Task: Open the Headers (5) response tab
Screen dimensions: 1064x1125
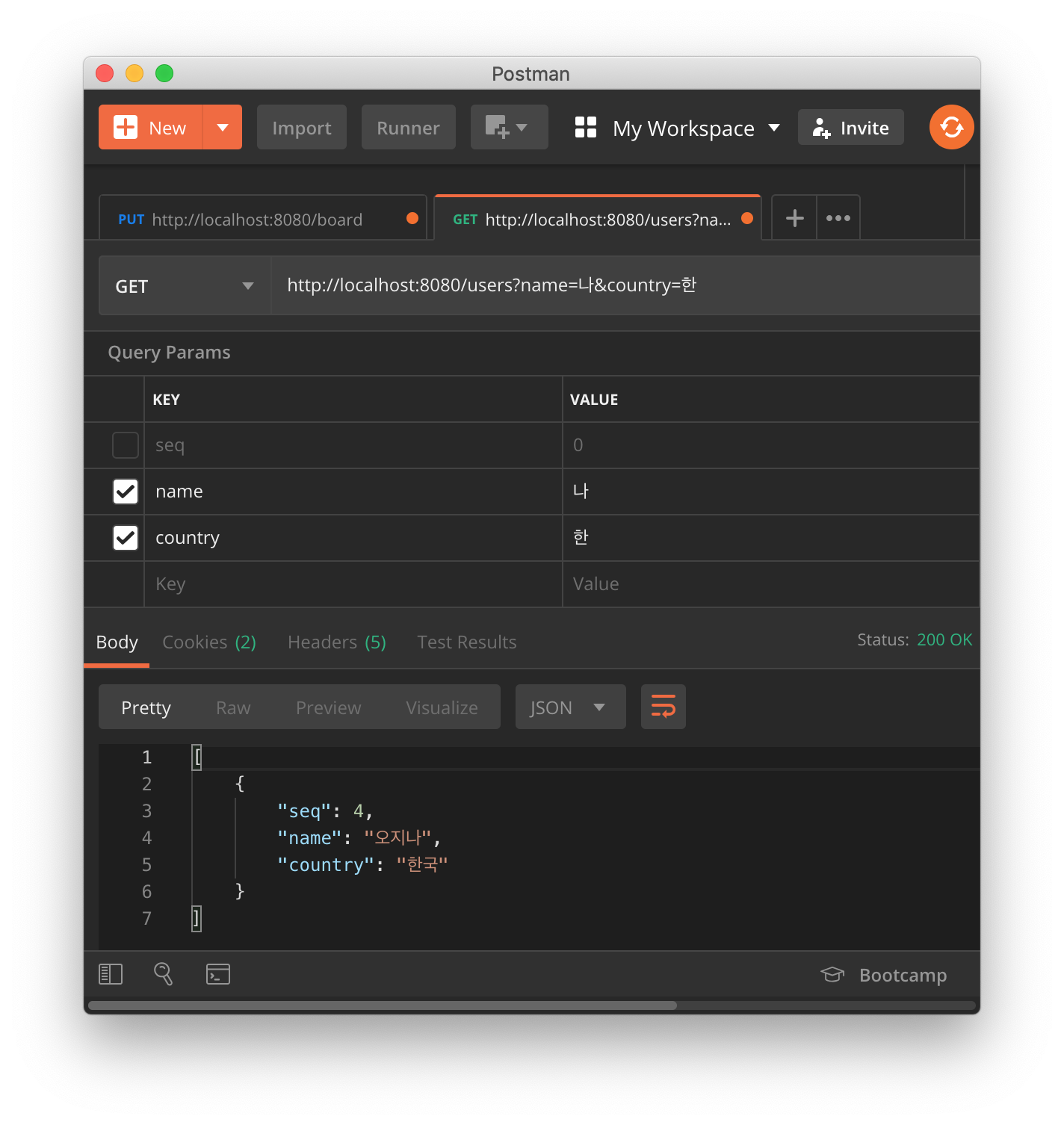Action: [x=337, y=642]
